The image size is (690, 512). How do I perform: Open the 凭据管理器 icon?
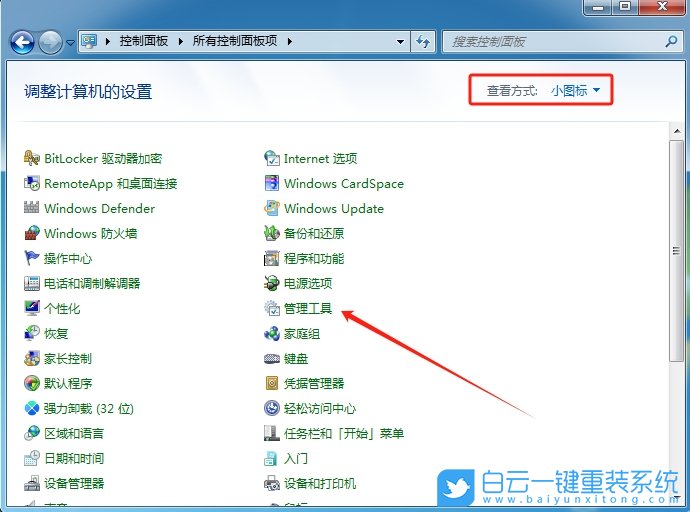pyautogui.click(x=272, y=383)
